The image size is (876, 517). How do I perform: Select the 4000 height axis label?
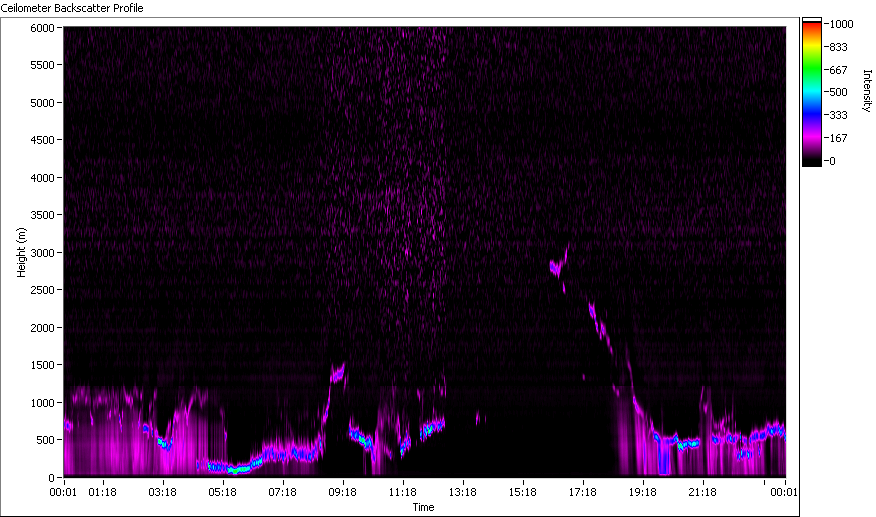[x=42, y=178]
